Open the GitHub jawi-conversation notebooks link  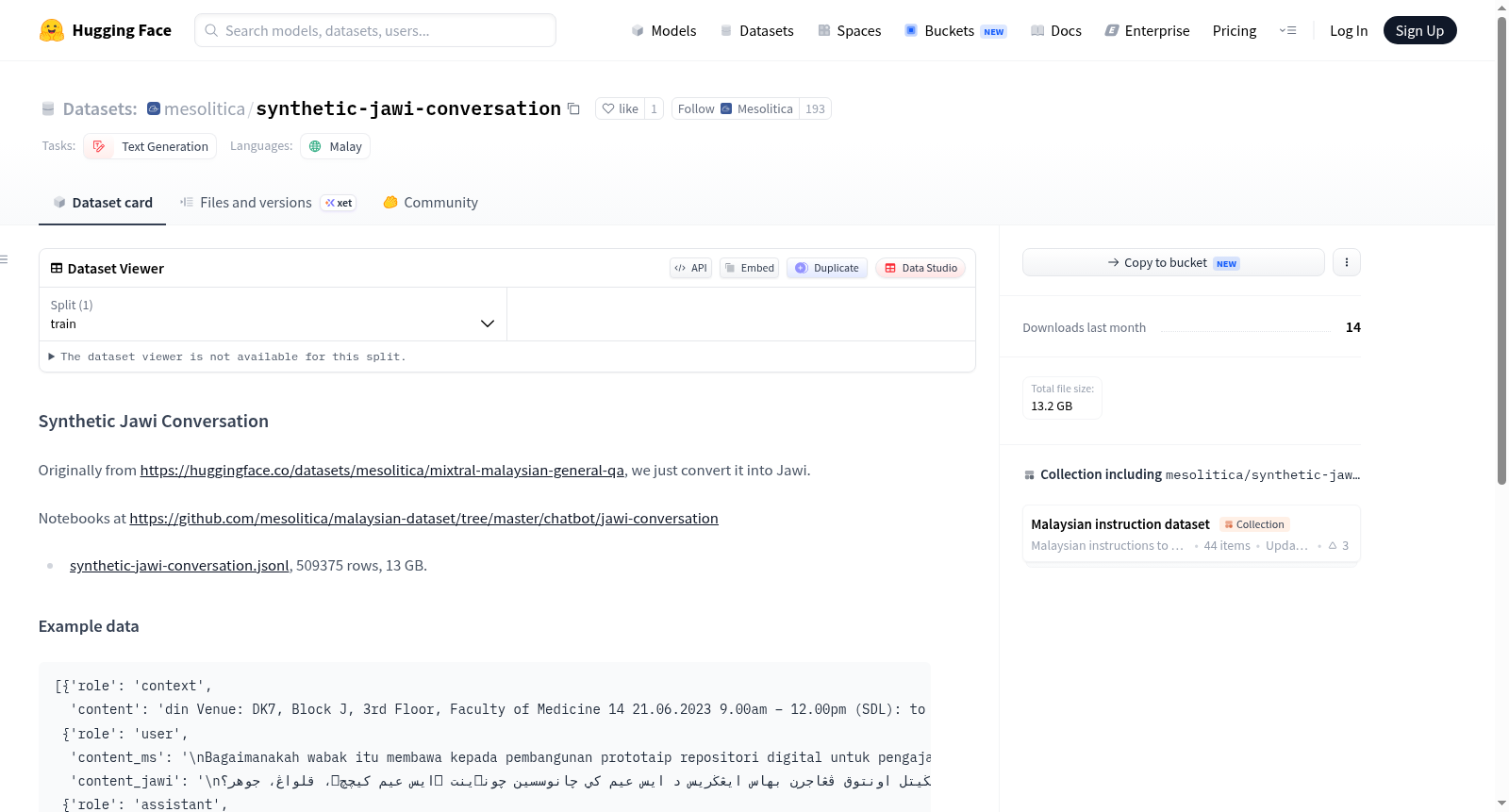pyautogui.click(x=423, y=518)
